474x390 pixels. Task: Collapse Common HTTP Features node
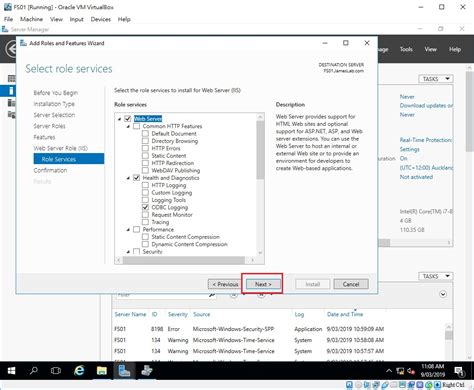128,126
